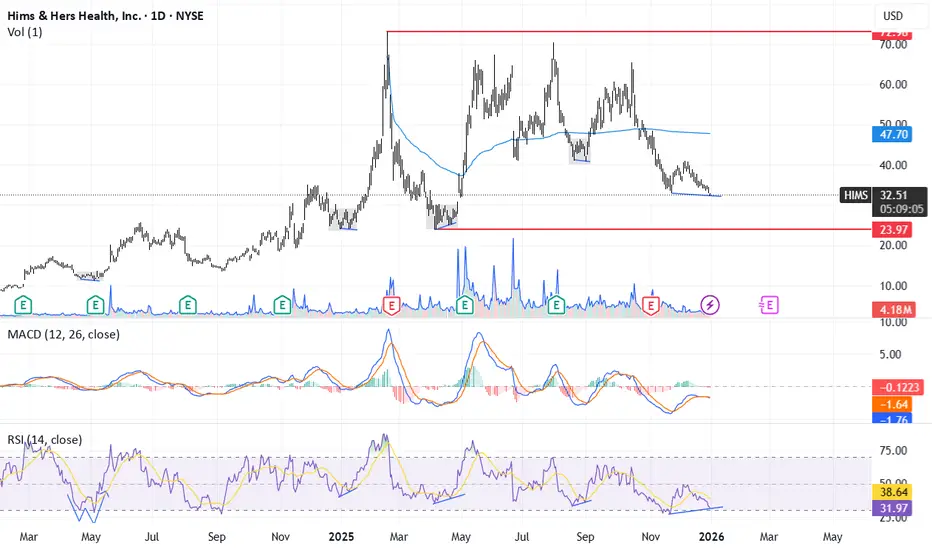
Task: Click the purple lightning latest-news icon
Action: 710,306
